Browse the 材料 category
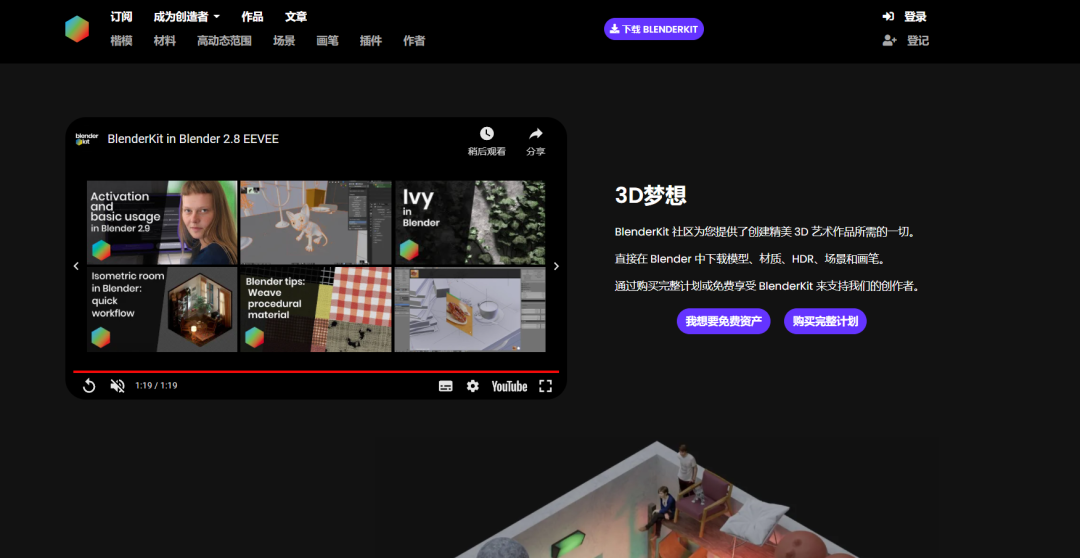This screenshot has width=1080, height=558. 165,41
